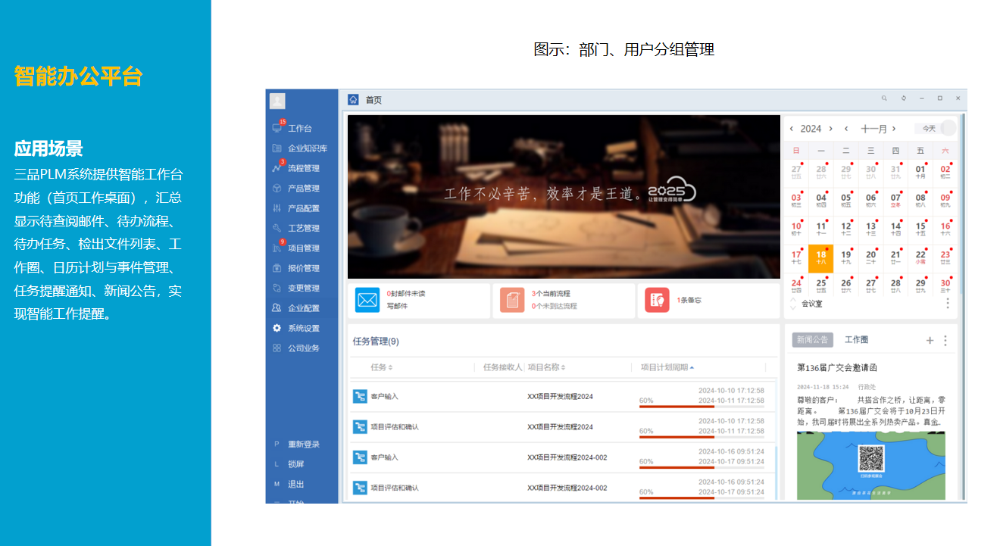Go to previous year in calendar
Image resolution: width=1000 pixels, height=546 pixels.
[791, 129]
